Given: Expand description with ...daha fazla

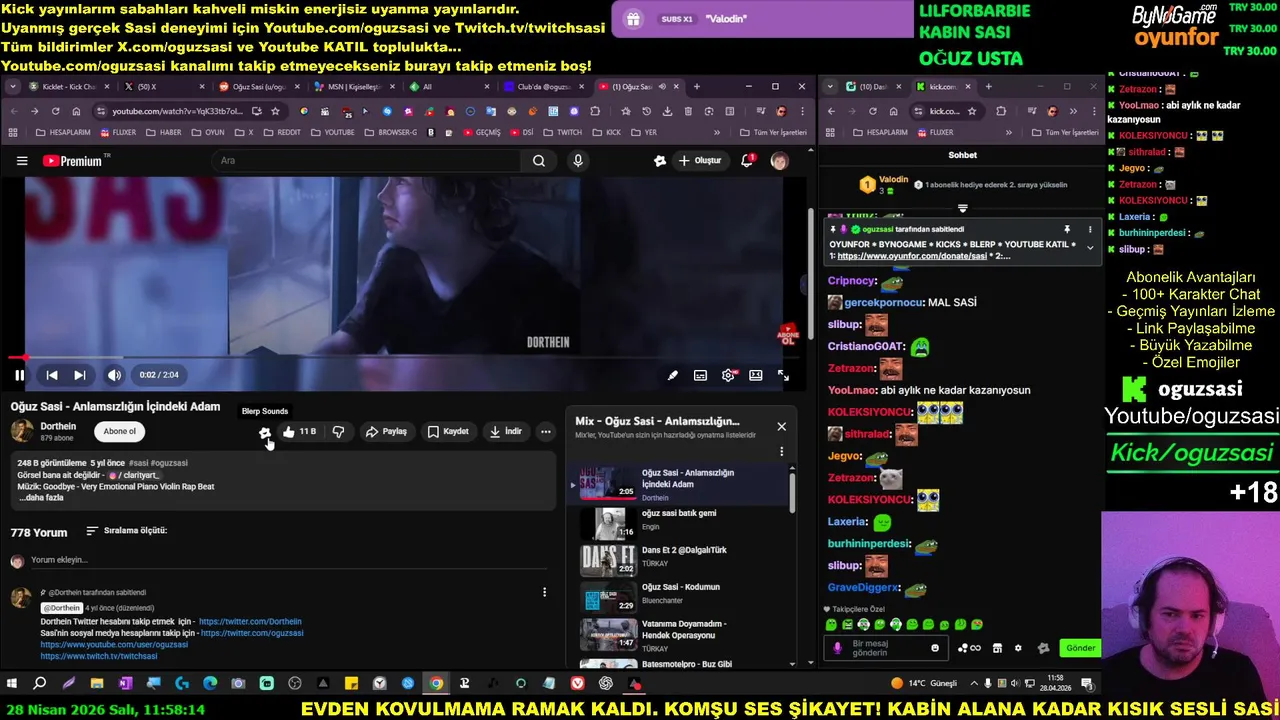Looking at the screenshot, I should (x=40, y=498).
